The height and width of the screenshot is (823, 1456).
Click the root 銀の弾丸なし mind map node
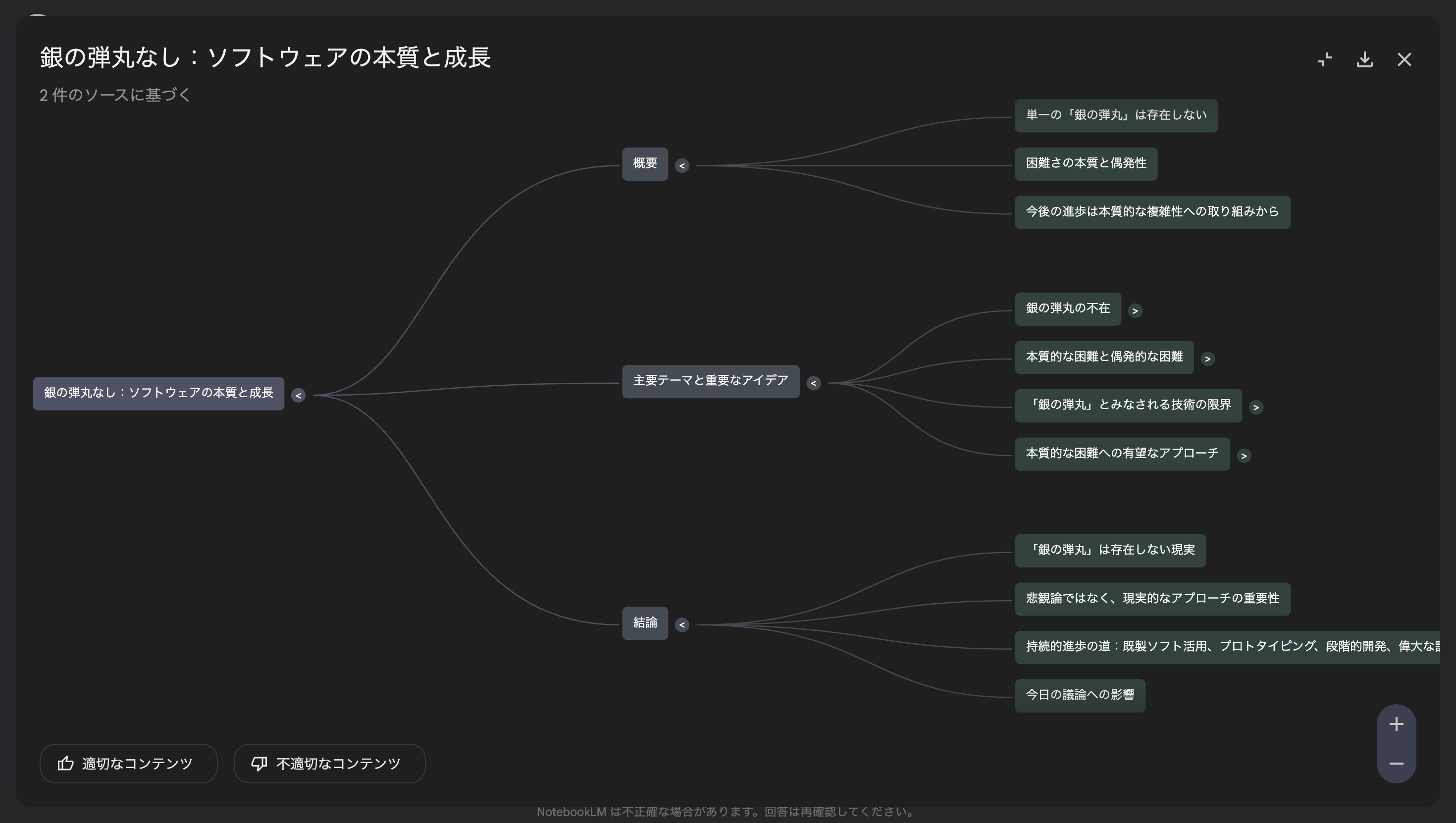click(158, 393)
